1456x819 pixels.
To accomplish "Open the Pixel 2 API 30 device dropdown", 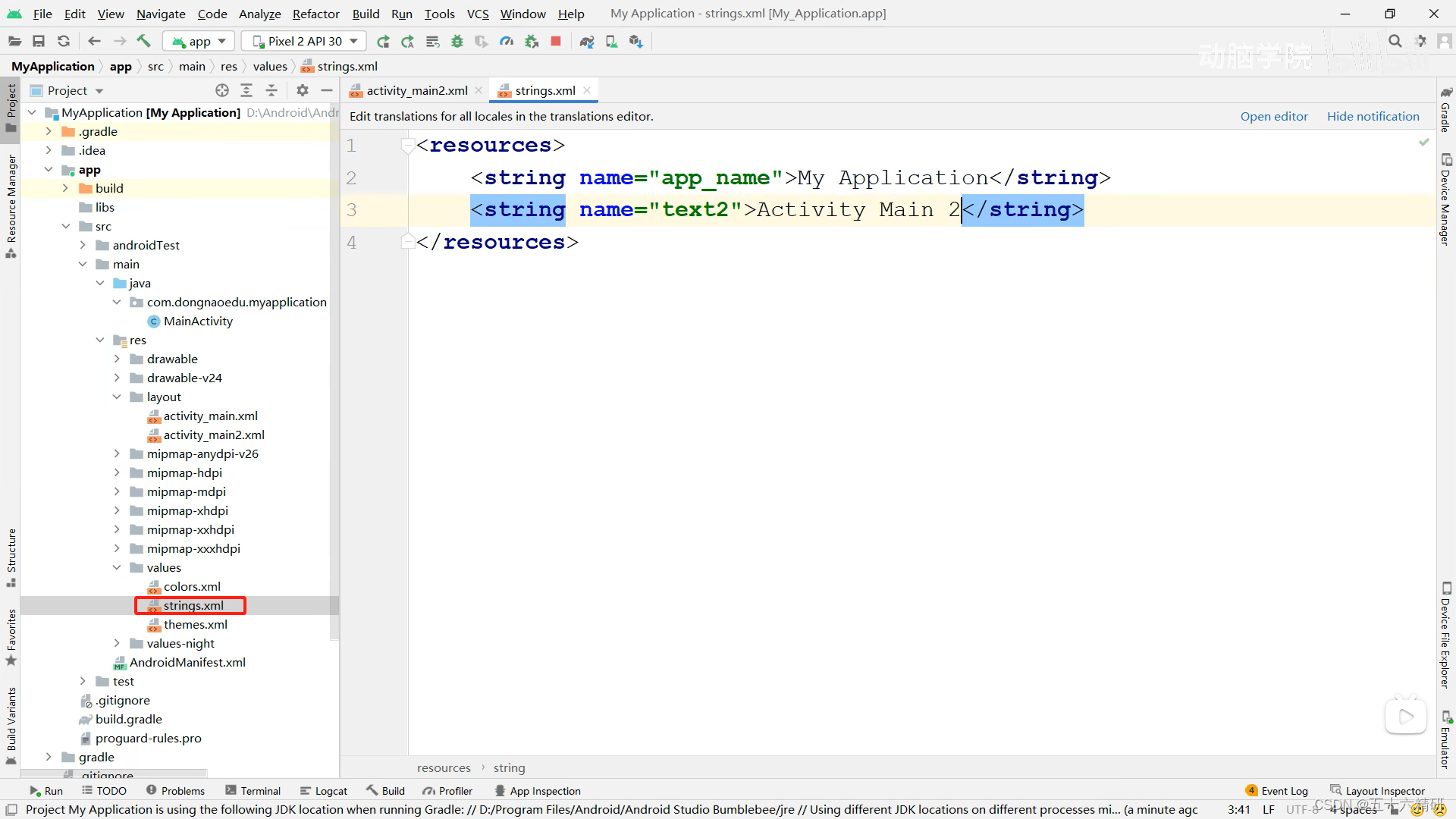I will tap(304, 41).
